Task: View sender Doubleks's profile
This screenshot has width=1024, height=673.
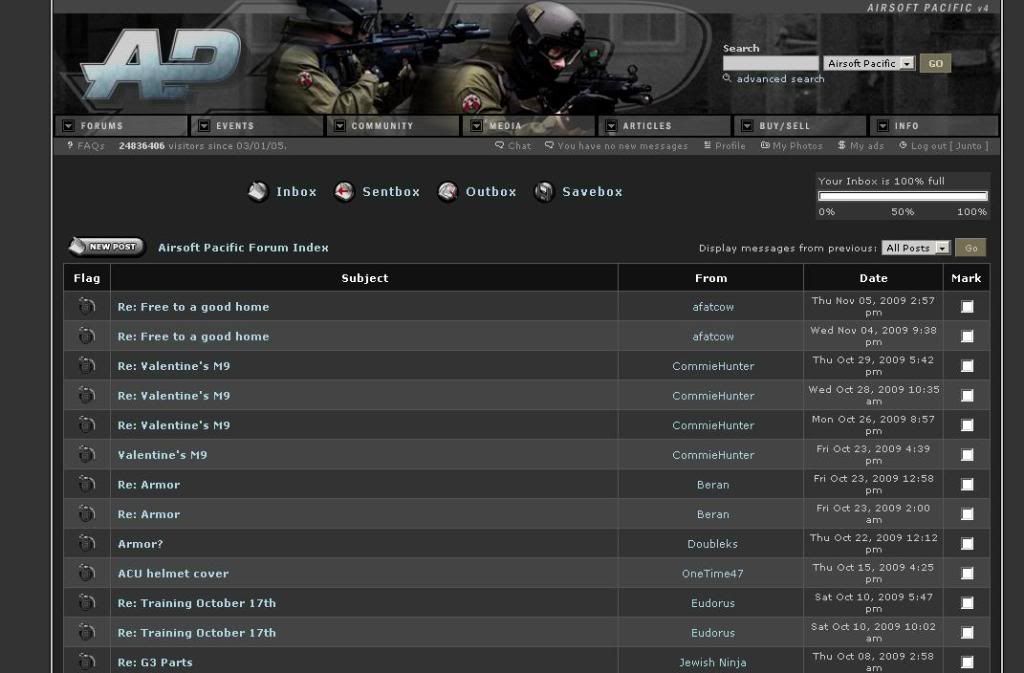Action: (712, 544)
